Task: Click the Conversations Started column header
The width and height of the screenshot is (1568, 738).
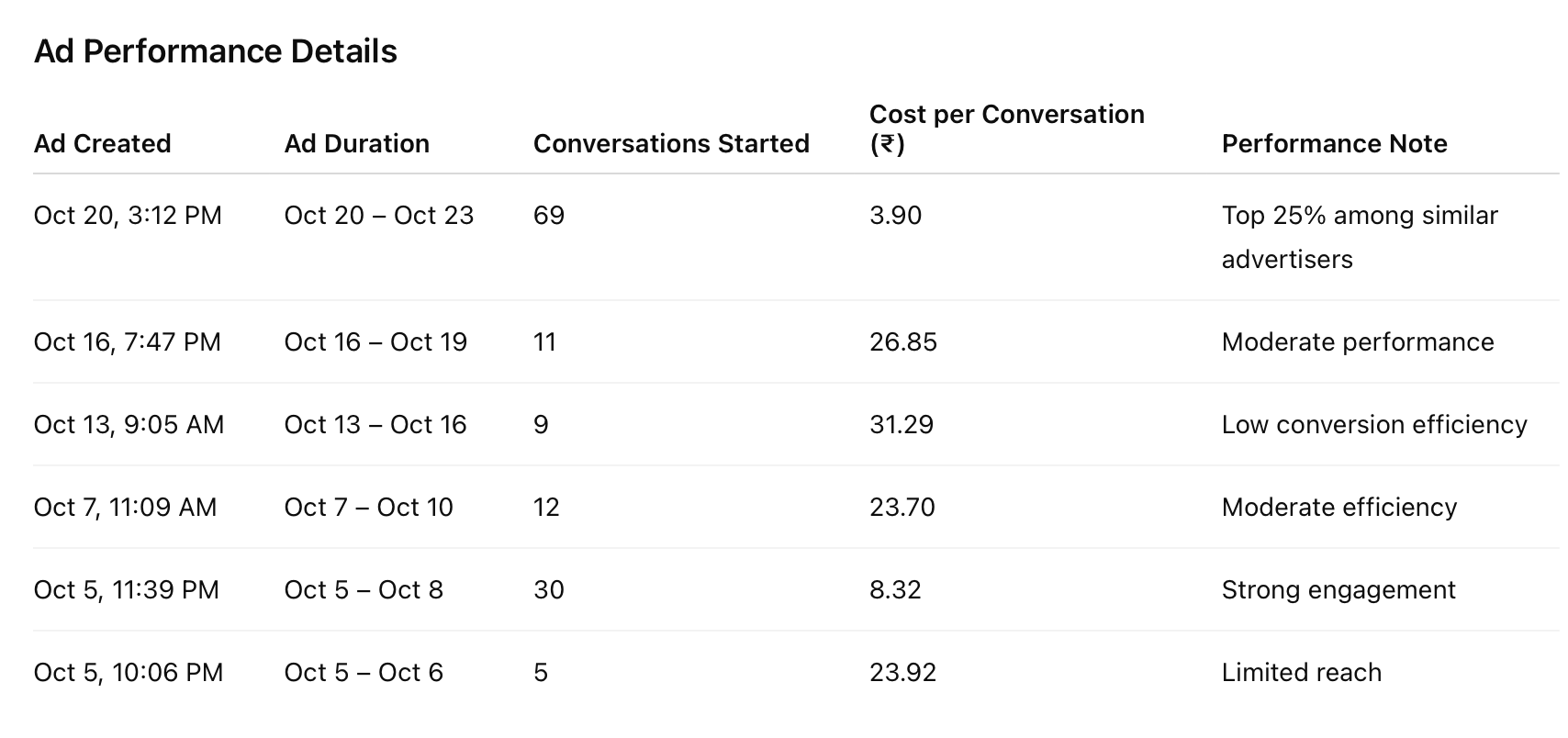Action: [x=671, y=143]
